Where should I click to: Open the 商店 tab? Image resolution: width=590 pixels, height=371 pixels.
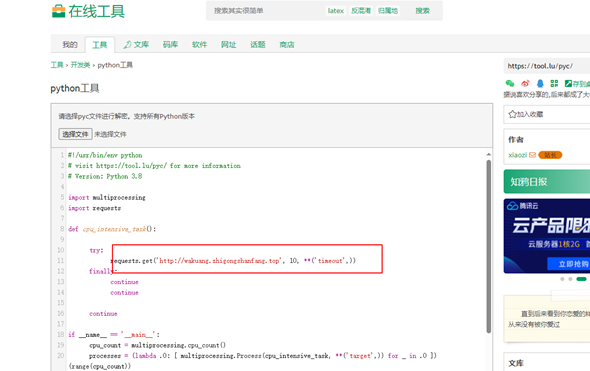287,45
